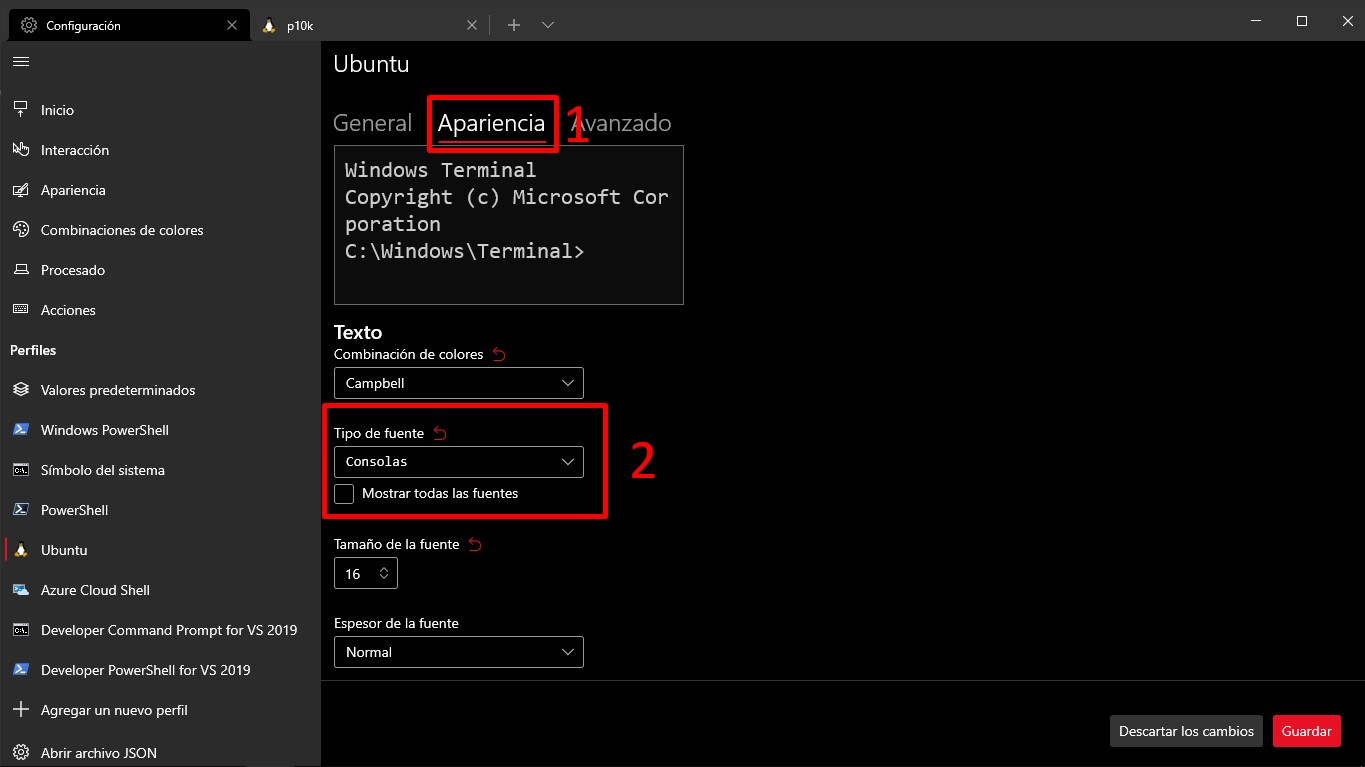Image resolution: width=1365 pixels, height=767 pixels.
Task: Open the Acciones settings page
Action: coord(160,310)
